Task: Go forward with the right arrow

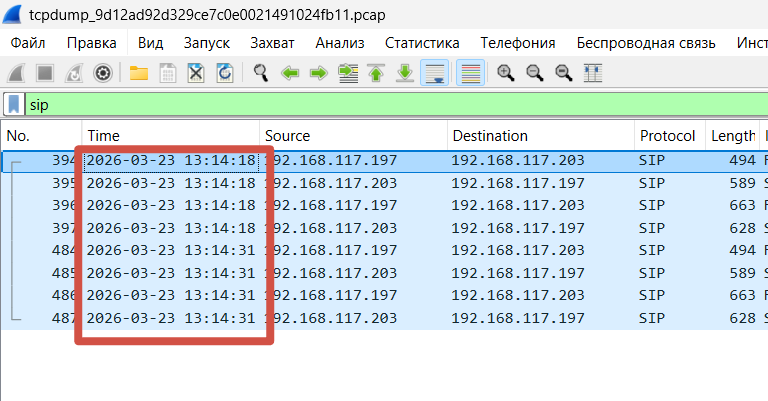Action: point(319,74)
